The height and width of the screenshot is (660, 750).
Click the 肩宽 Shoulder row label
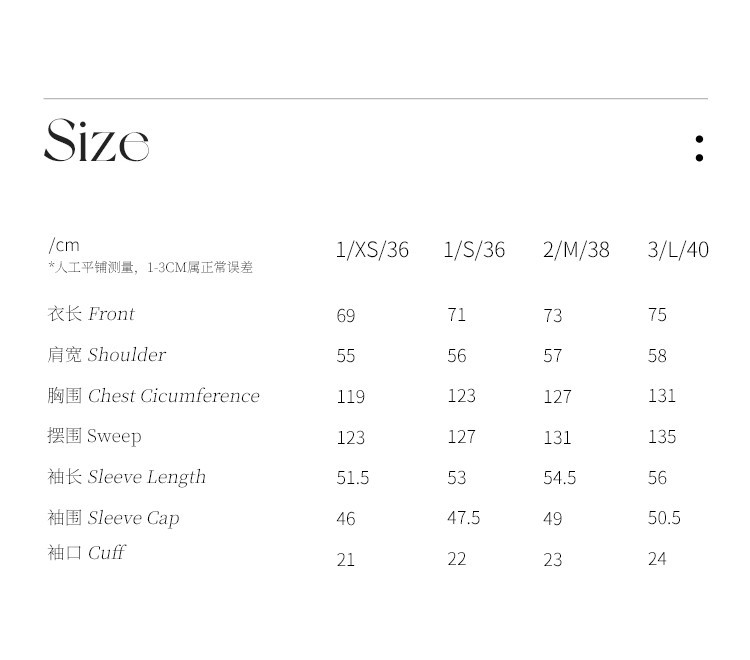(x=107, y=355)
